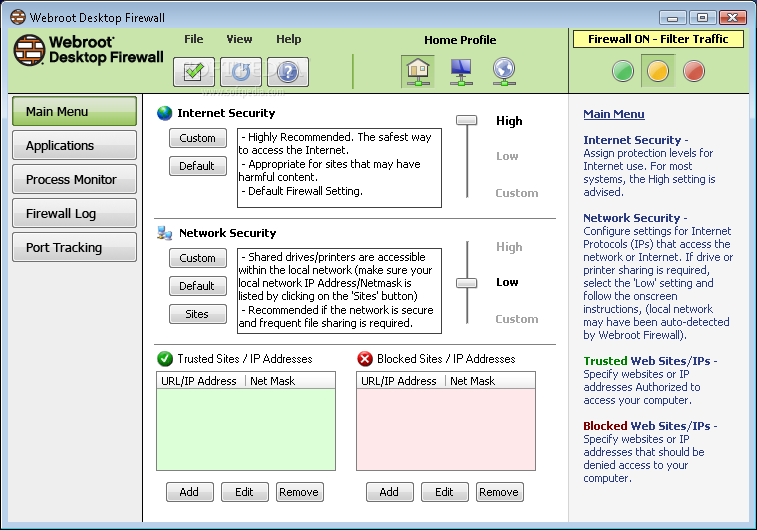
Task: Open the Firewall Log section
Action: point(74,213)
